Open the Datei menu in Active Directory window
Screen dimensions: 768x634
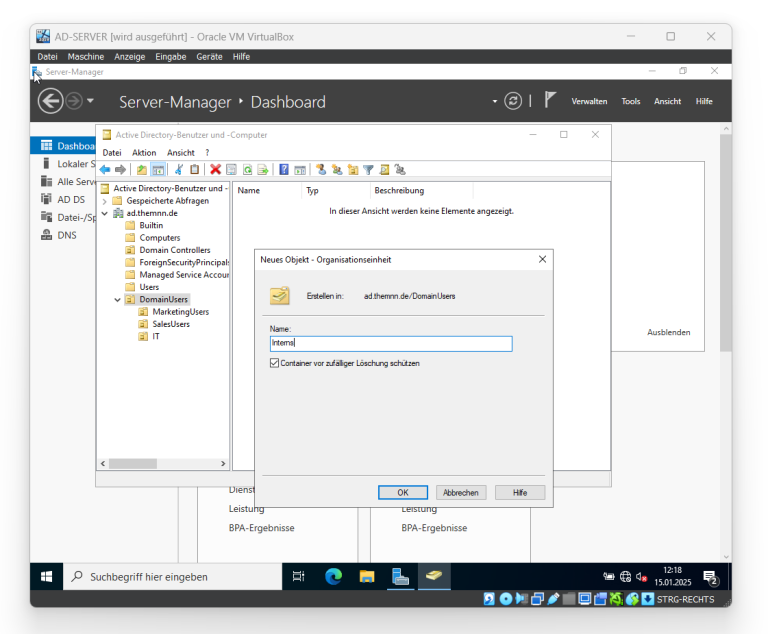pyautogui.click(x=112, y=153)
